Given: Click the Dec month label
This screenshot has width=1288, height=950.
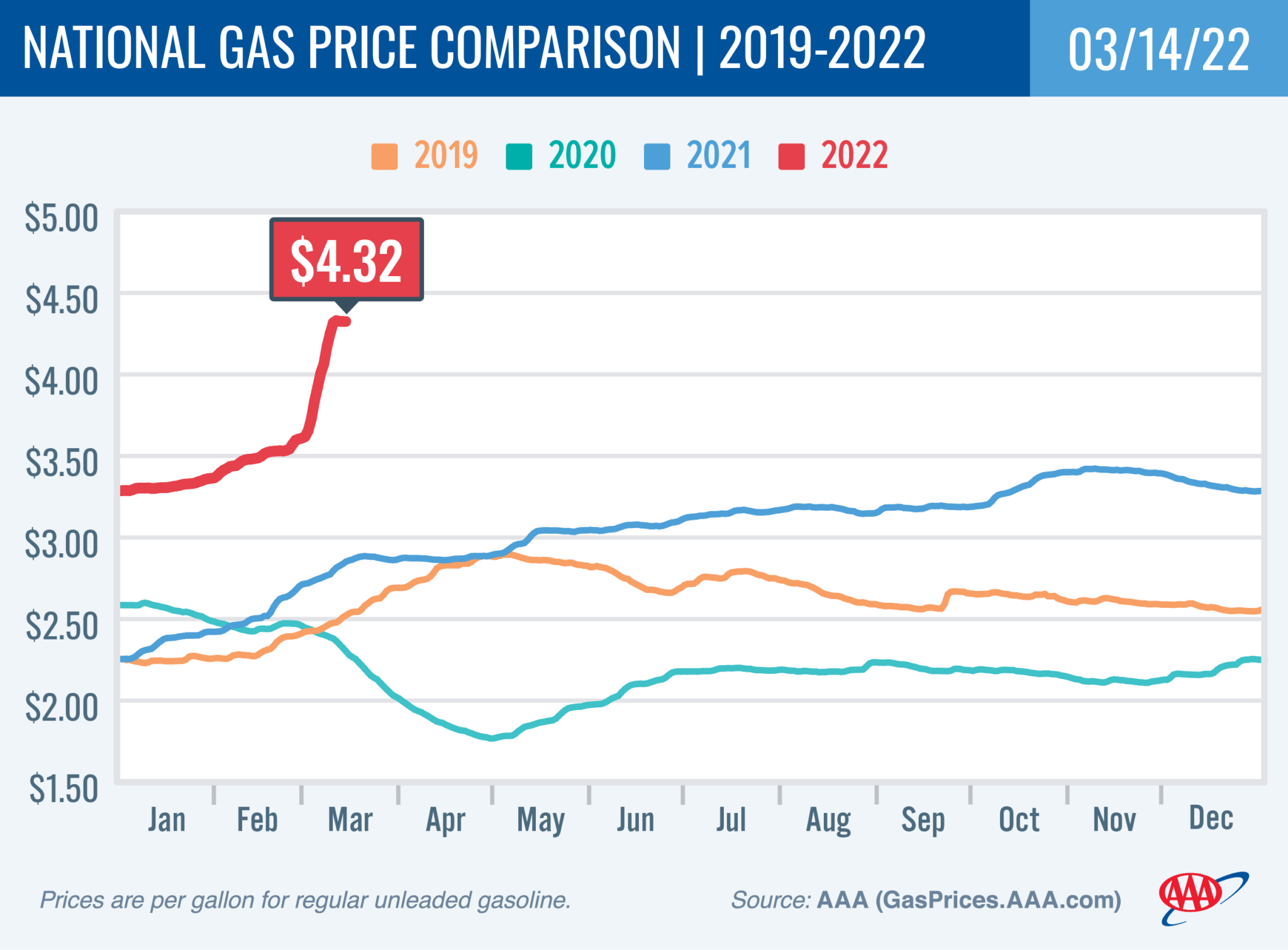Looking at the screenshot, I should pyautogui.click(x=1211, y=819).
